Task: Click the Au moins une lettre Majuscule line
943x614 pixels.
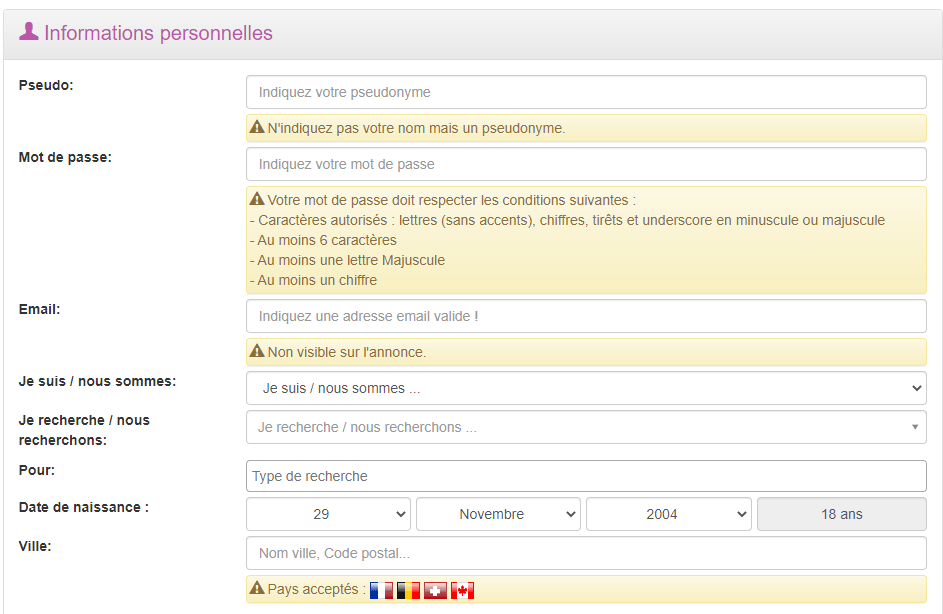Action: (x=348, y=260)
